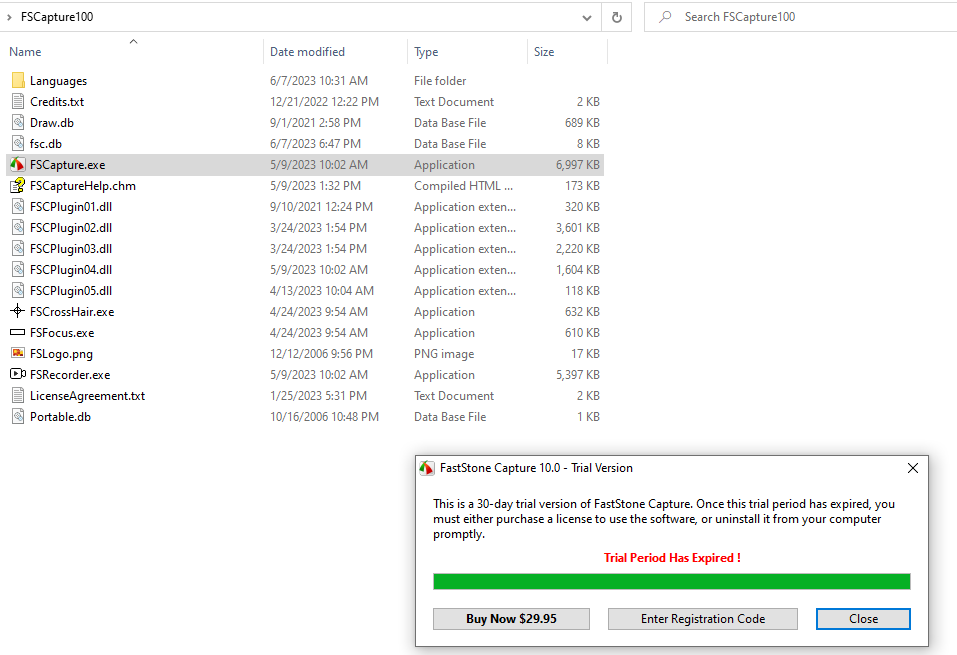This screenshot has width=957, height=655.
Task: Click the FSCPlugin05.dll file icon
Action: pos(18,291)
